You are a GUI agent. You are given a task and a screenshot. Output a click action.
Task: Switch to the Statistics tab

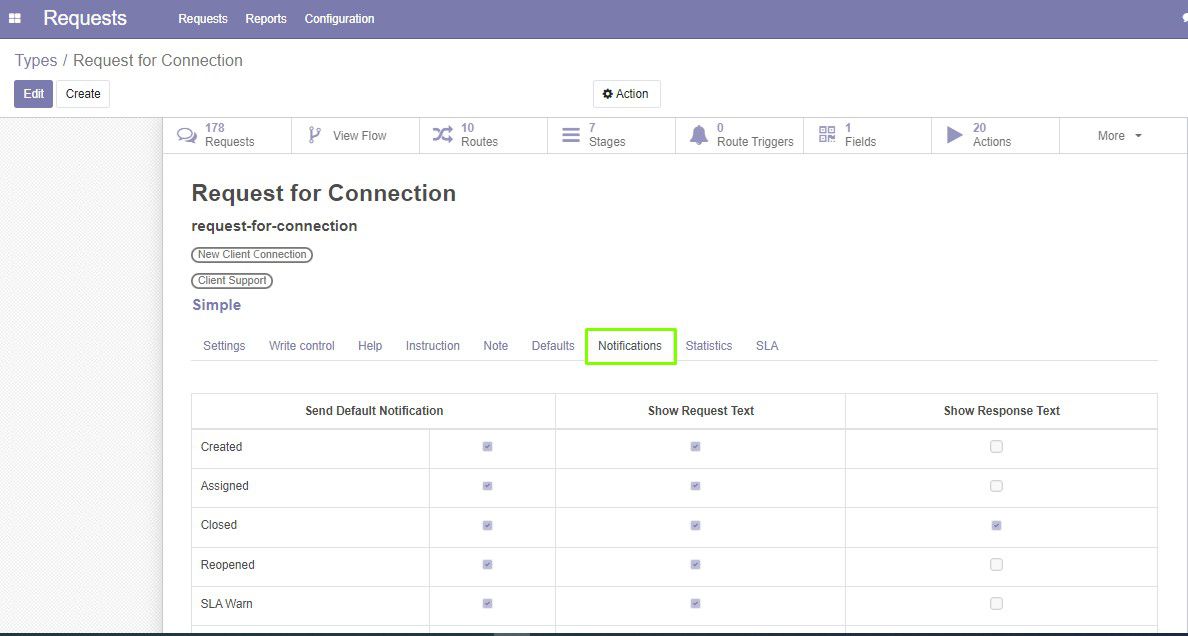pyautogui.click(x=709, y=346)
